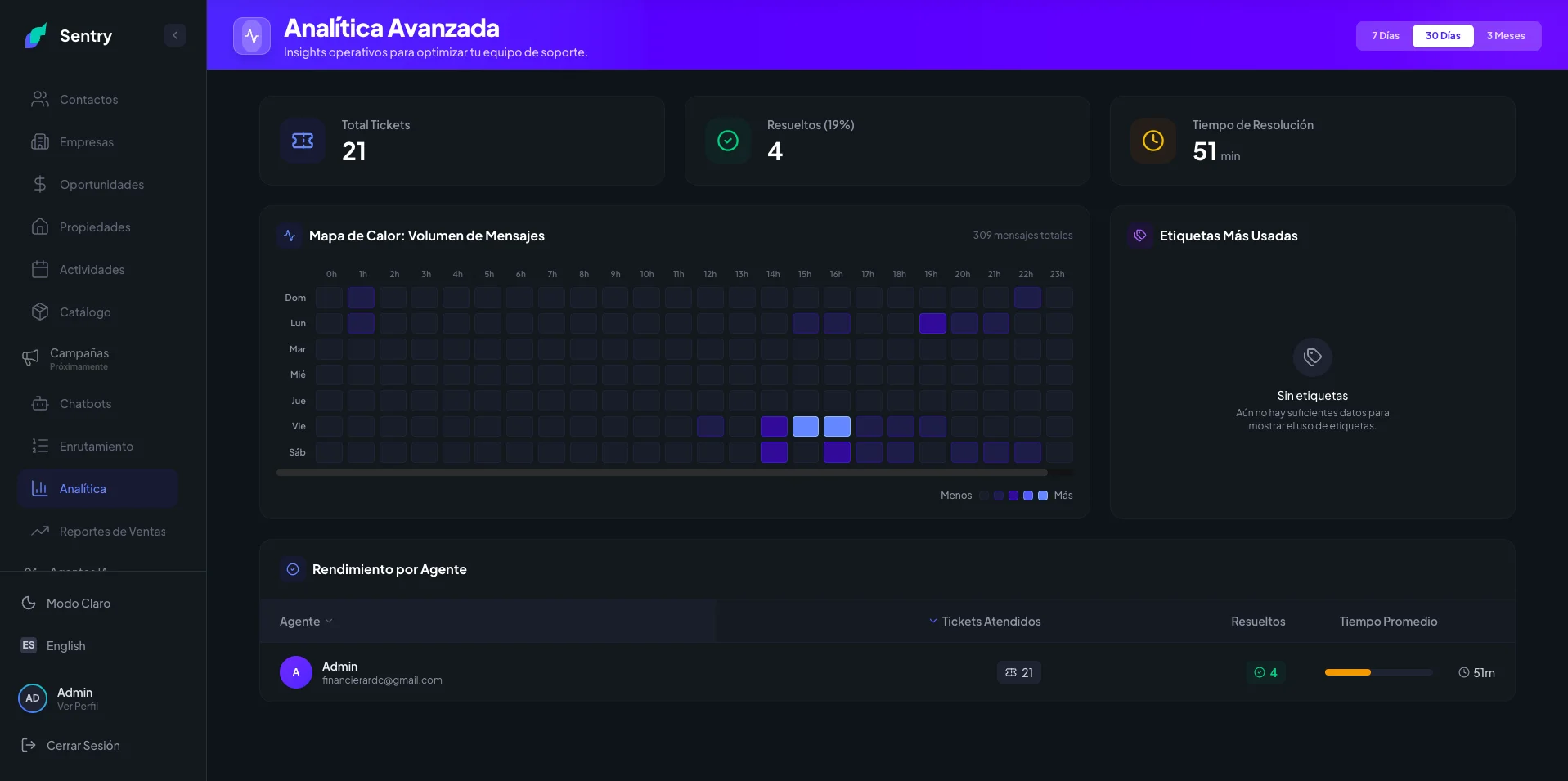Click the 4 resolved badge in Admin row

[1265, 672]
